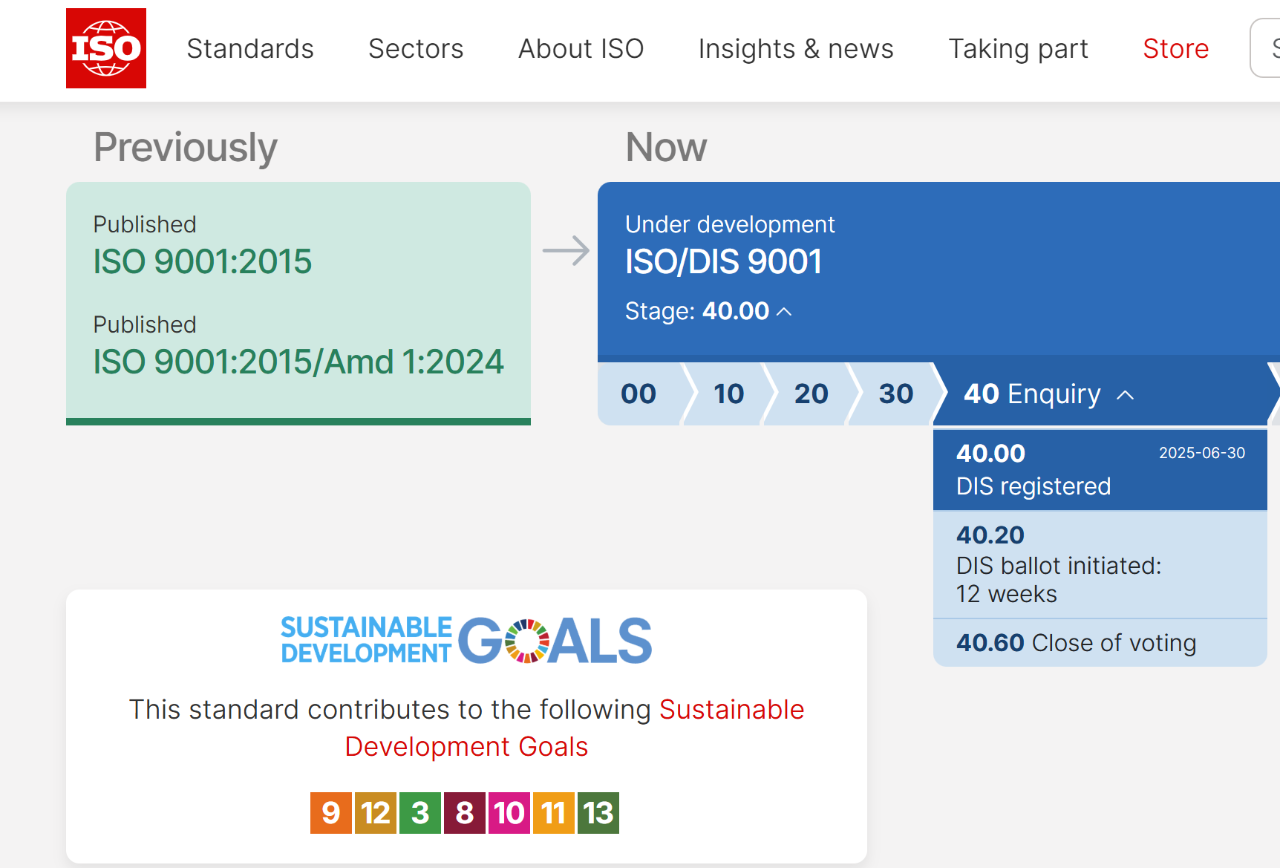Image resolution: width=1280 pixels, height=868 pixels.
Task: Open SDG goal 13 icon
Action: (x=598, y=813)
